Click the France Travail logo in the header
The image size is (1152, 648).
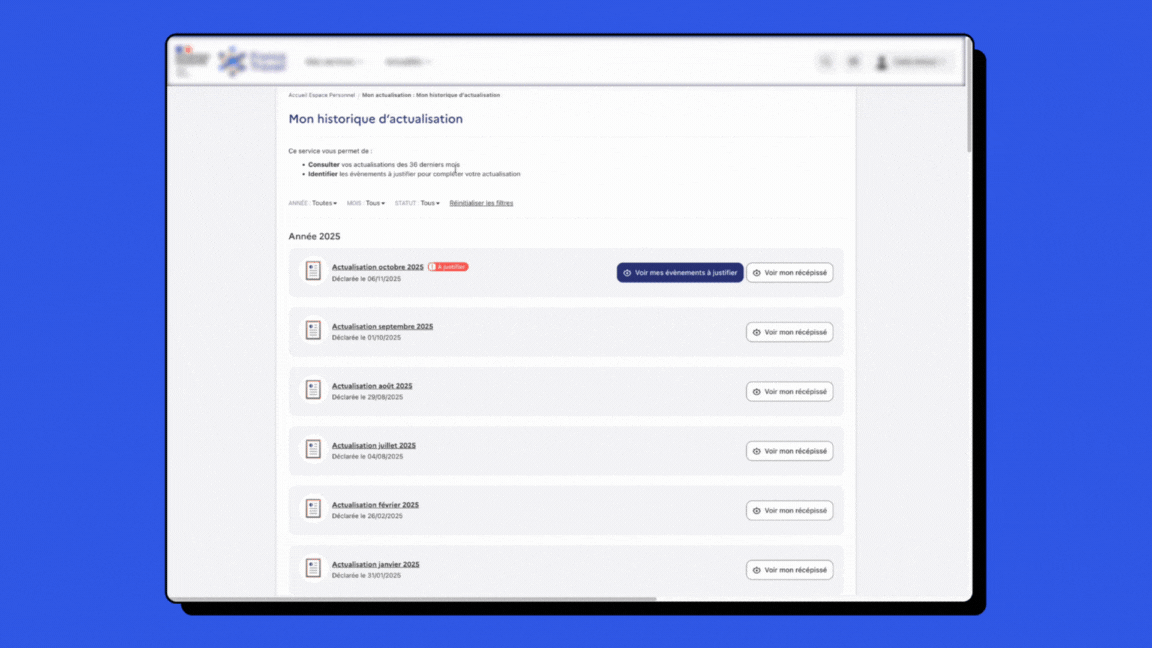(x=251, y=61)
